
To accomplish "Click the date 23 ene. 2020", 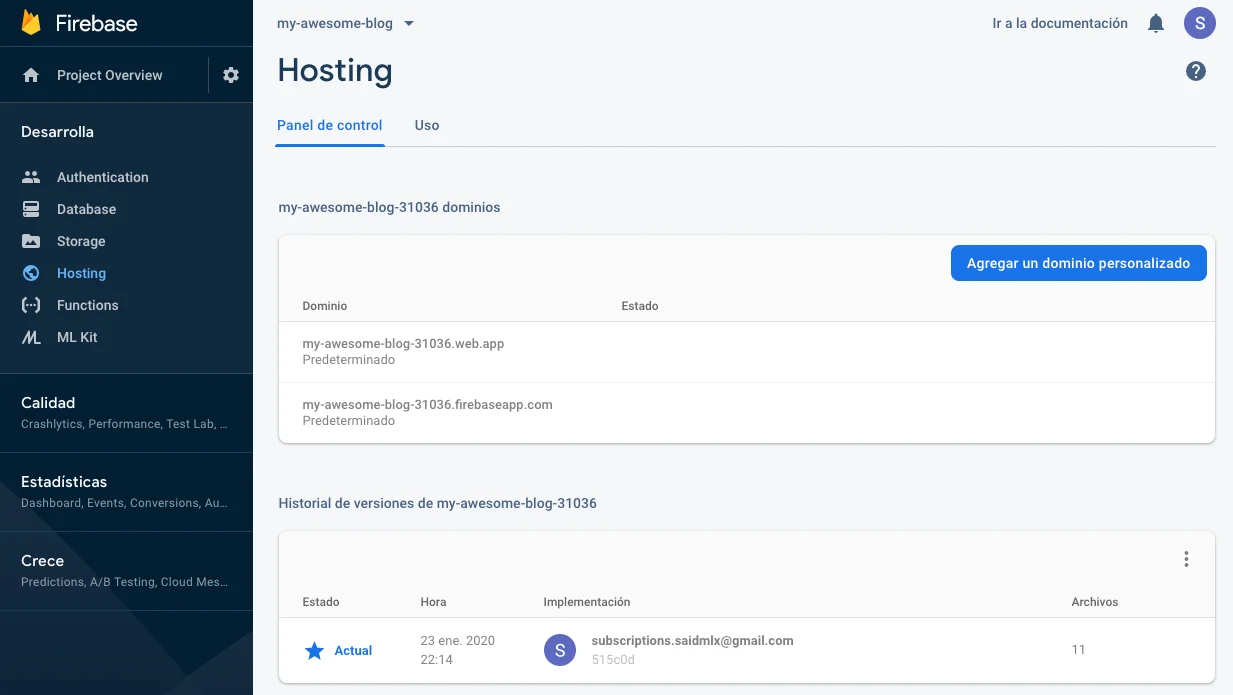I will 458,641.
